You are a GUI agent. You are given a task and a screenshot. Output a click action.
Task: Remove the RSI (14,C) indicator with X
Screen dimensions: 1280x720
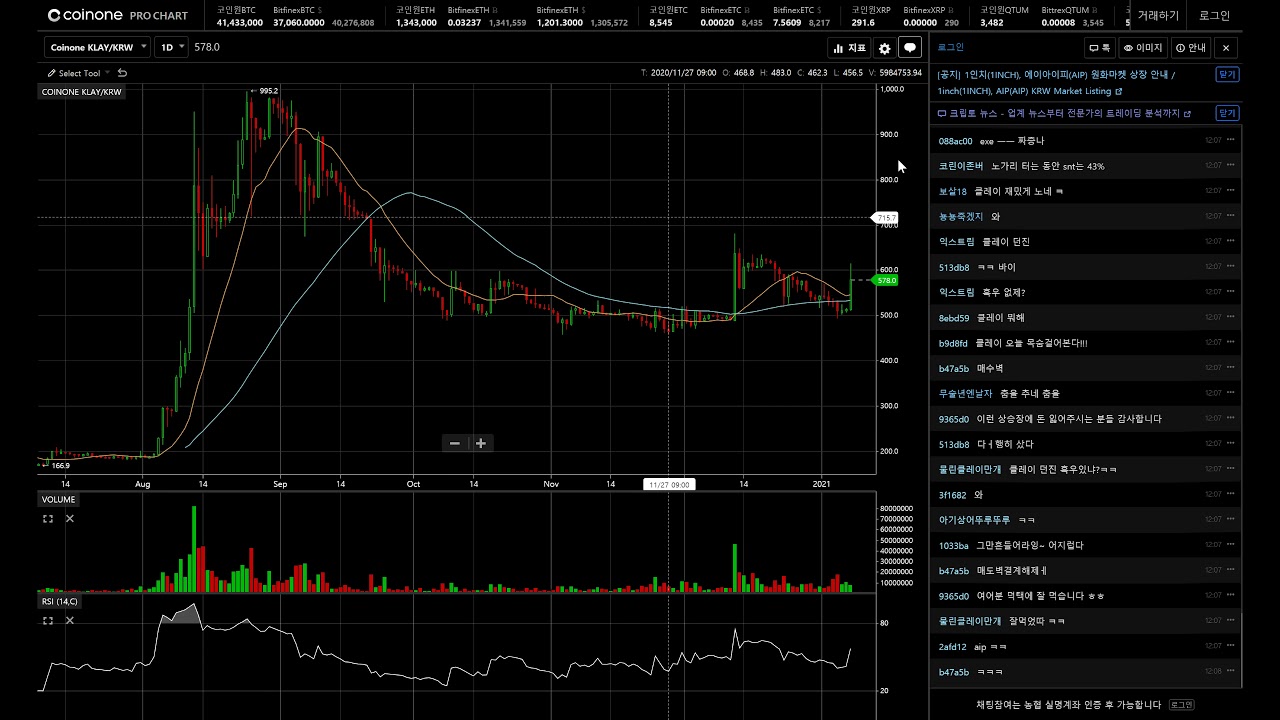70,621
